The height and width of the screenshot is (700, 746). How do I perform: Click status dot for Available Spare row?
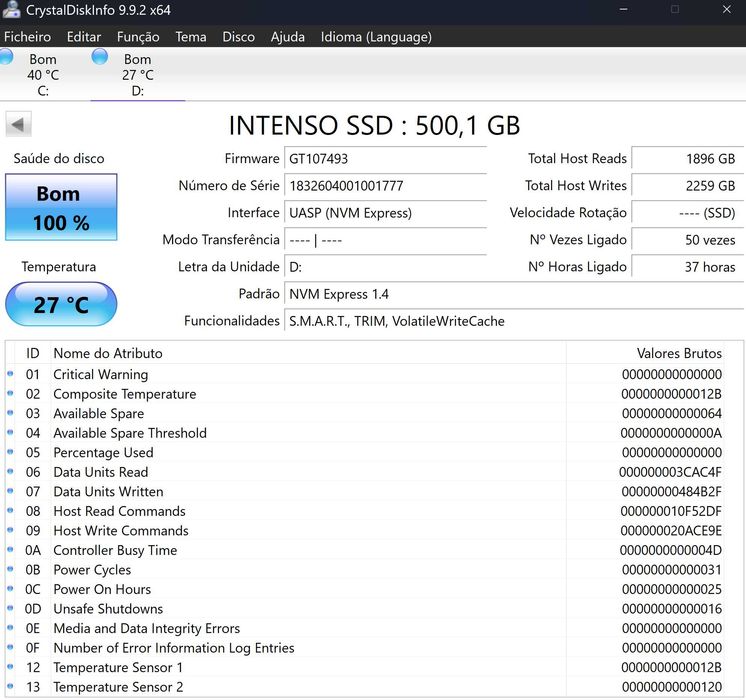pyautogui.click(x=10, y=413)
